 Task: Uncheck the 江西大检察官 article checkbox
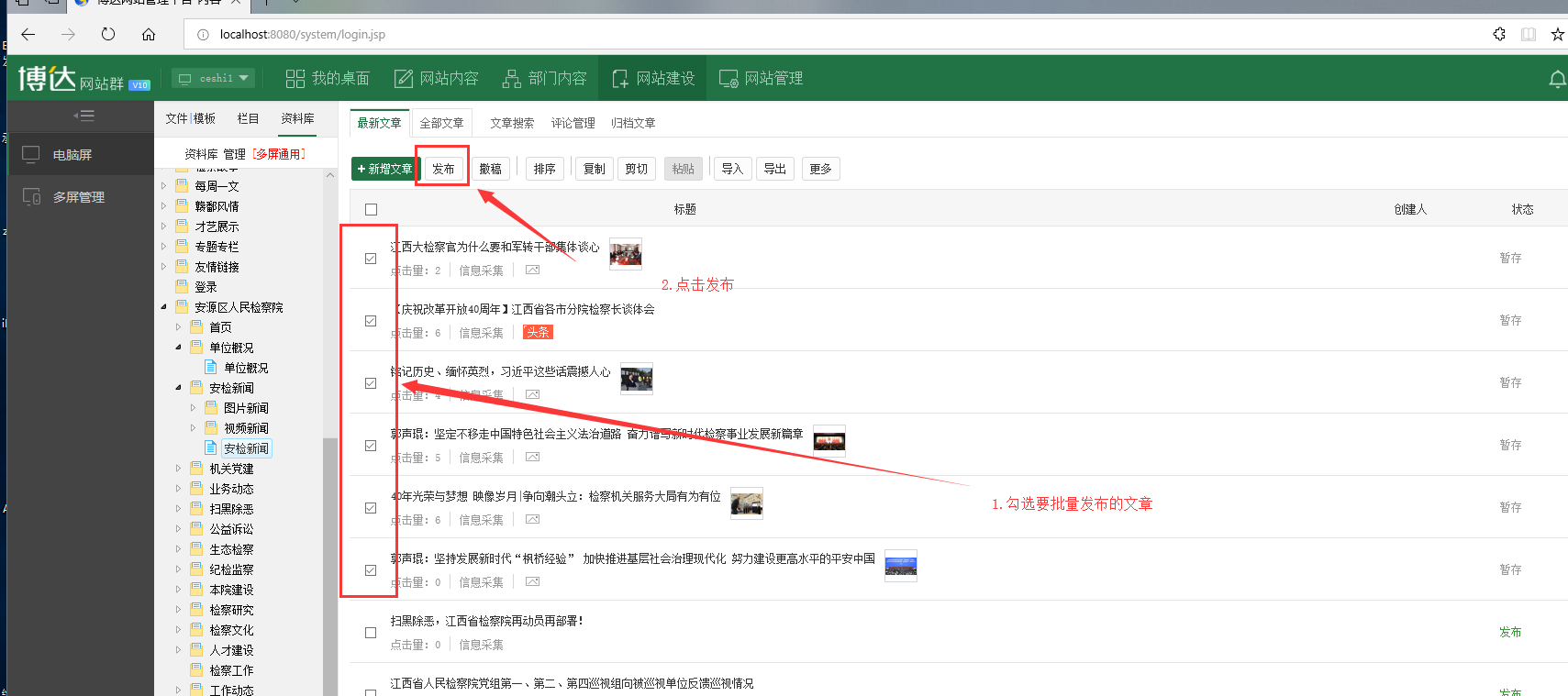pos(371,259)
